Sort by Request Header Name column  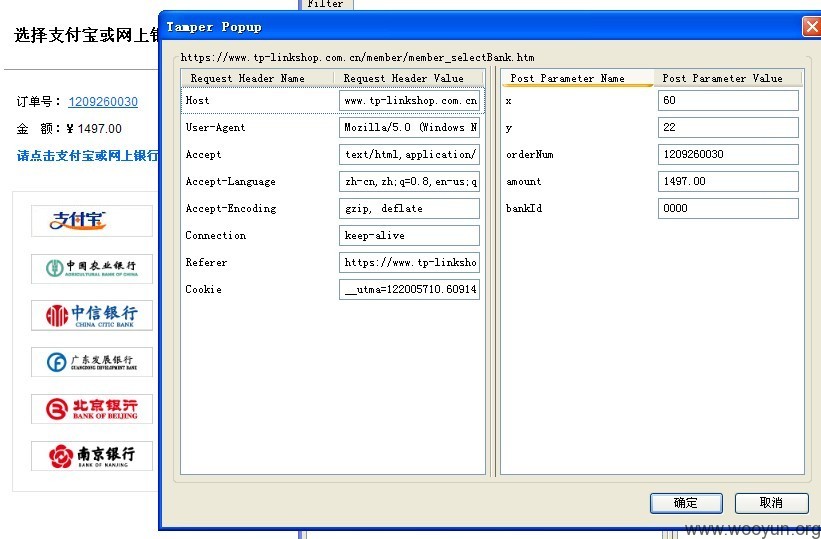tap(257, 78)
